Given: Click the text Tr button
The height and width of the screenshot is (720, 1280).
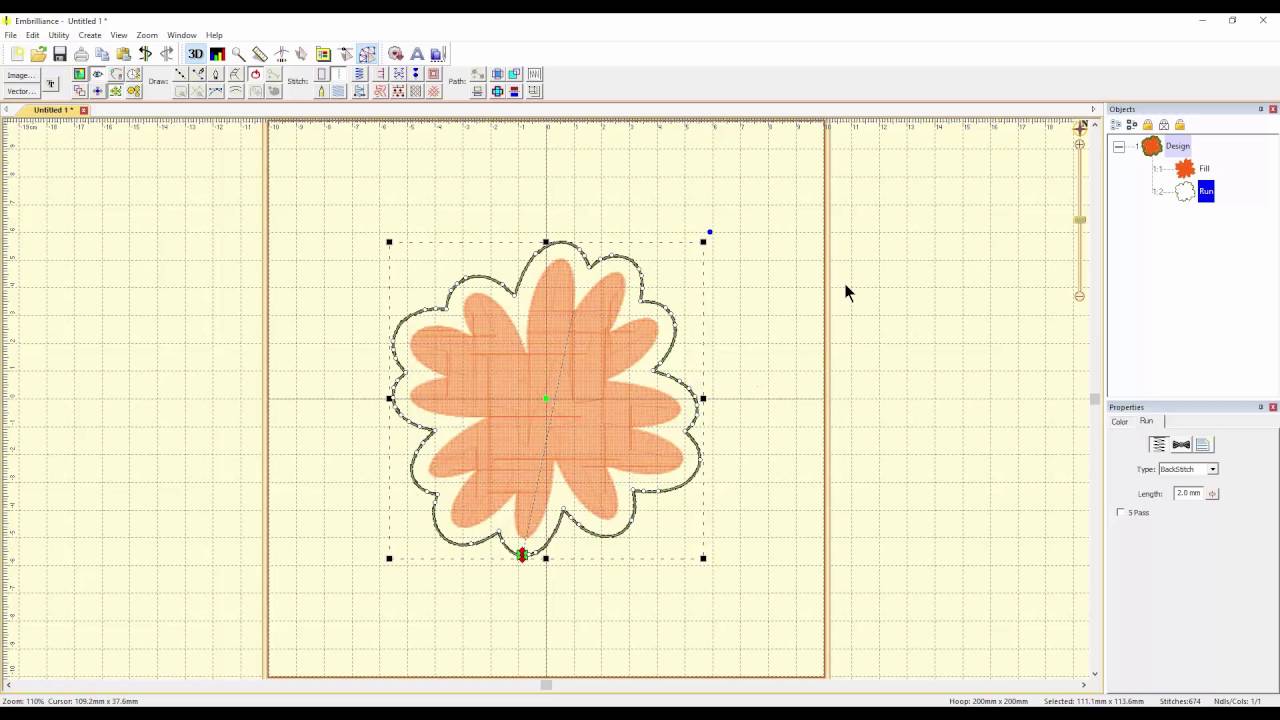Looking at the screenshot, I should 51,83.
